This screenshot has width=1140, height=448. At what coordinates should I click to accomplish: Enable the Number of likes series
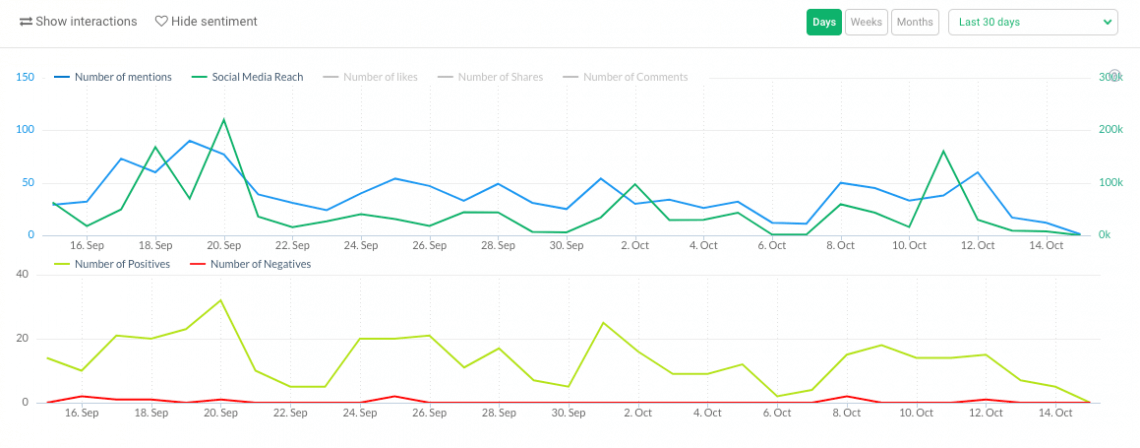380,77
